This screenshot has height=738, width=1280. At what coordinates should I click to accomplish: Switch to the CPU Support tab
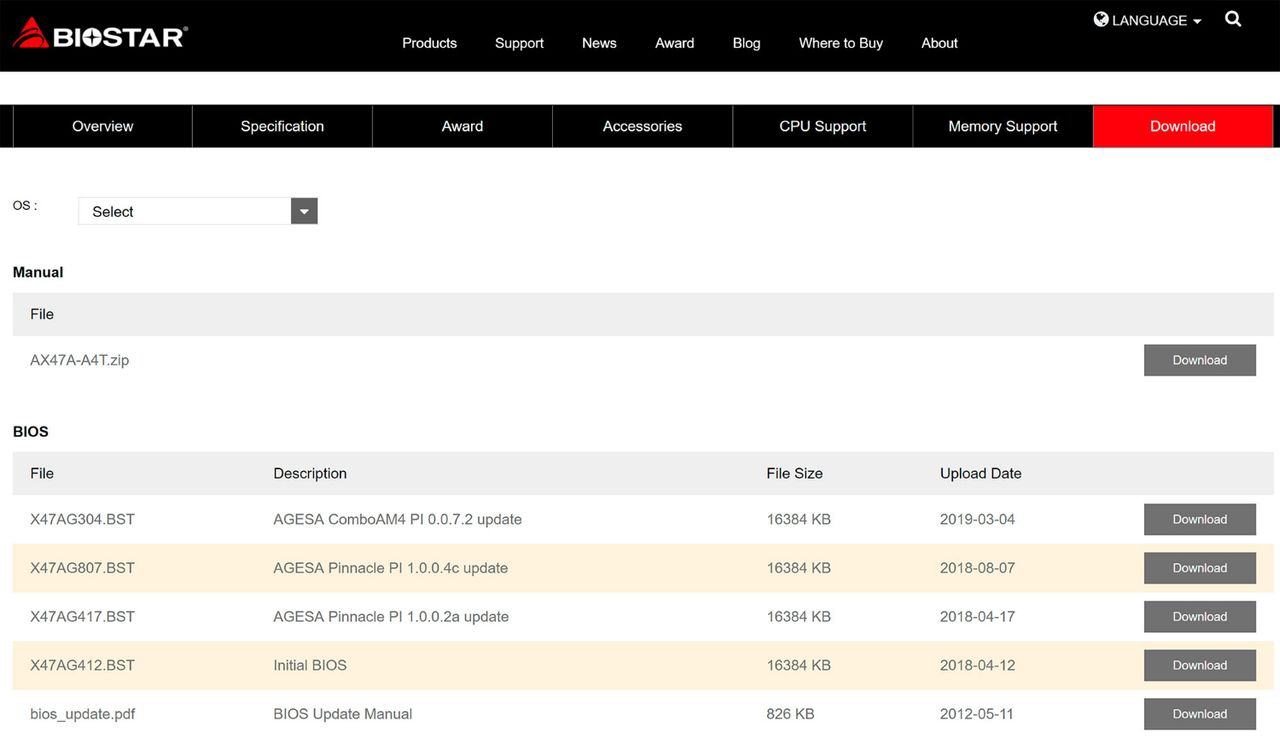point(822,126)
